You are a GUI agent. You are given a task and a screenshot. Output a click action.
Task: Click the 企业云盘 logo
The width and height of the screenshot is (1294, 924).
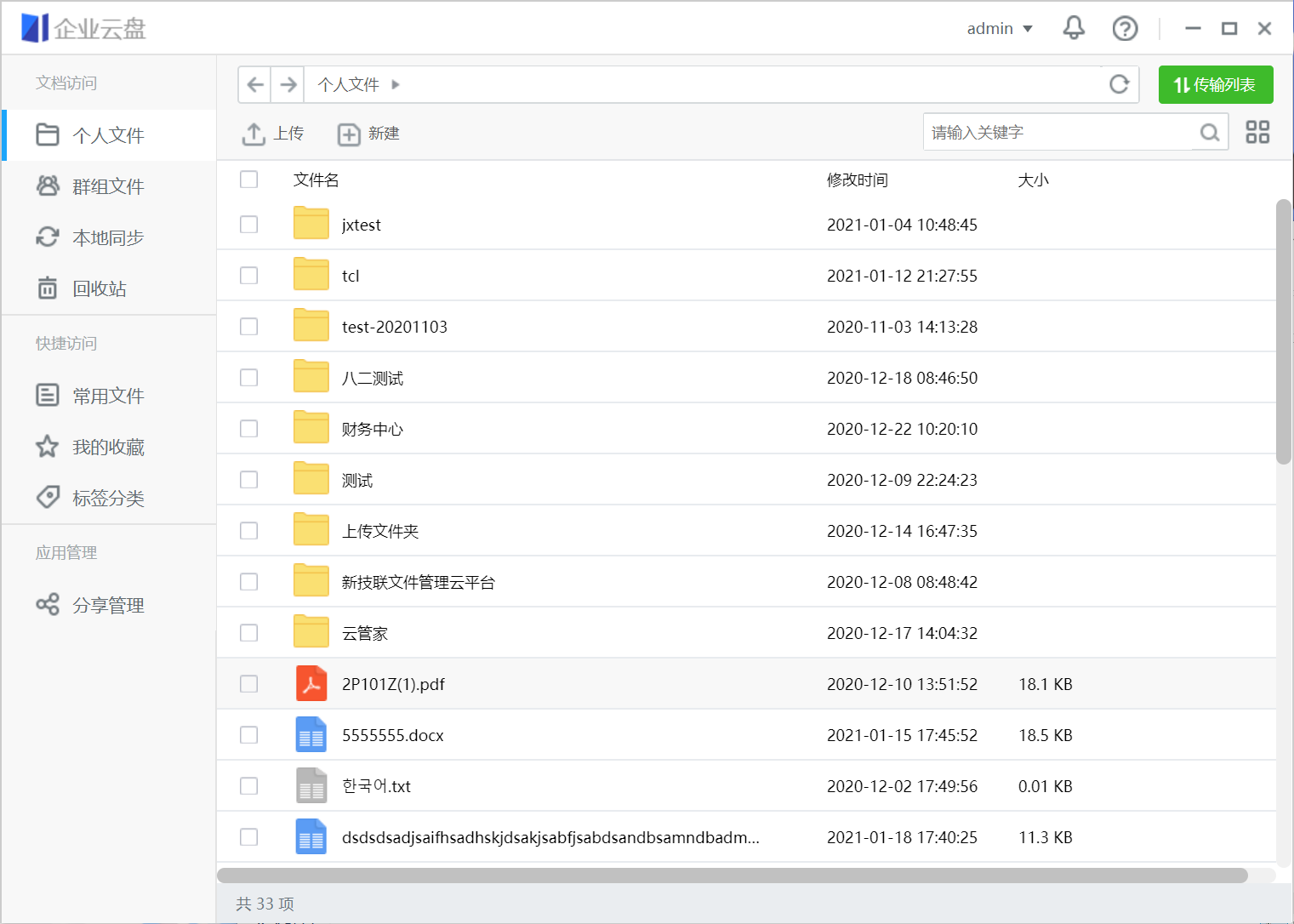point(83,28)
